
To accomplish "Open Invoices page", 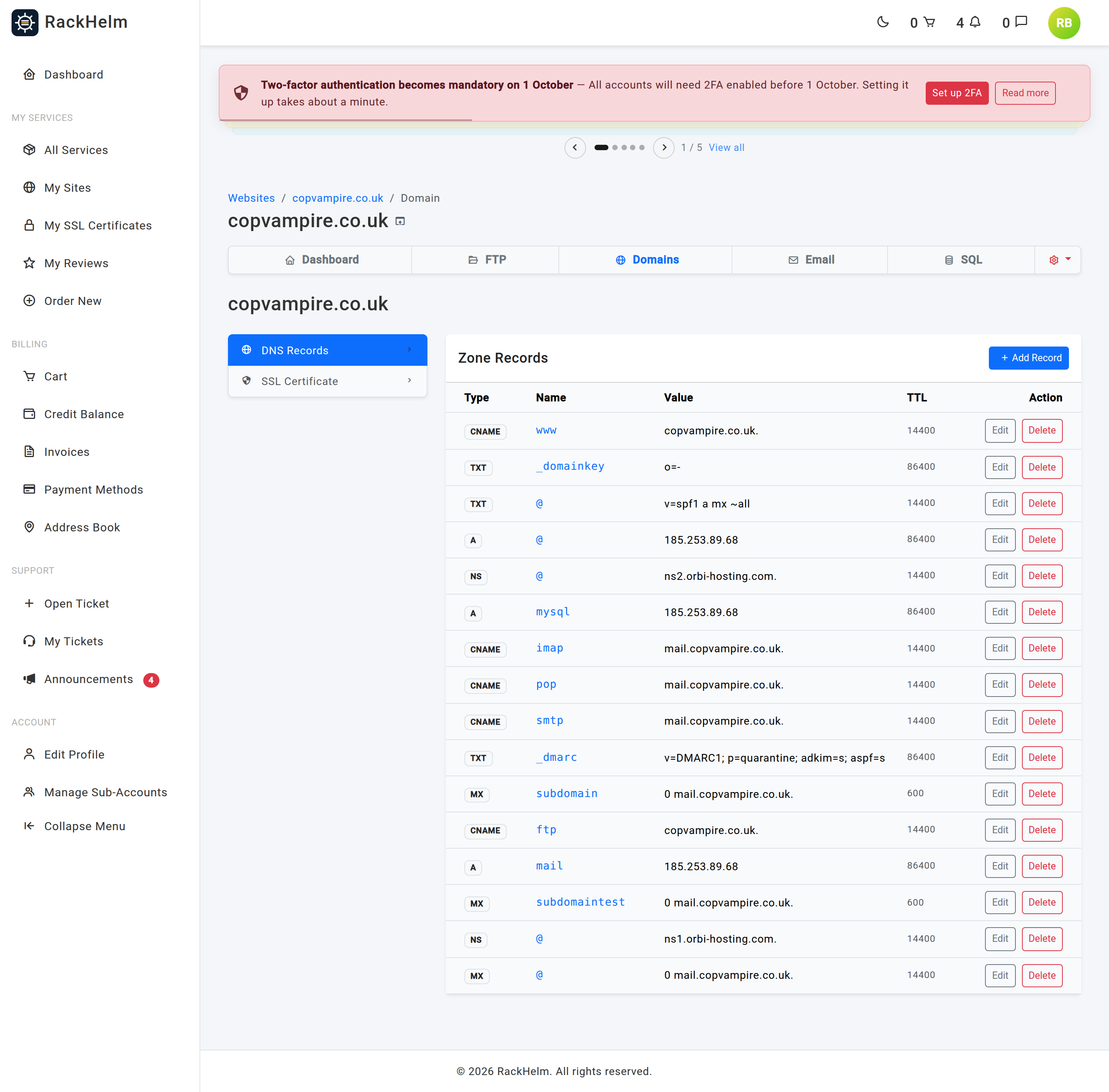I will tap(67, 452).
